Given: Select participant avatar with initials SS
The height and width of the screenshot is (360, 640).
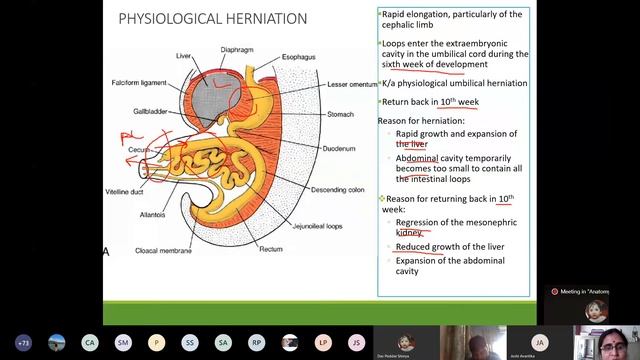Looking at the screenshot, I should point(190,343).
